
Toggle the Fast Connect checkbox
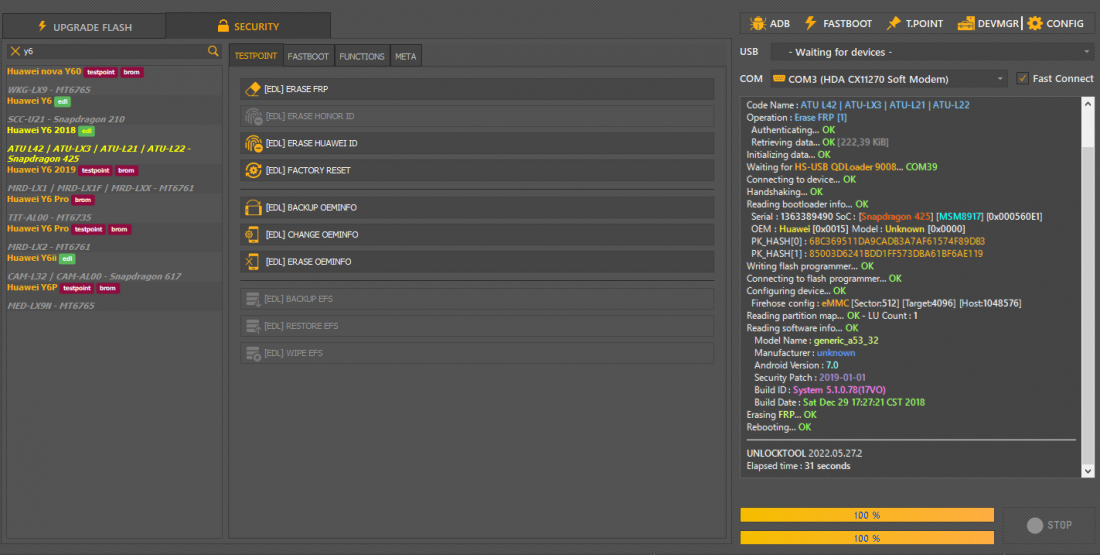tap(1023, 79)
